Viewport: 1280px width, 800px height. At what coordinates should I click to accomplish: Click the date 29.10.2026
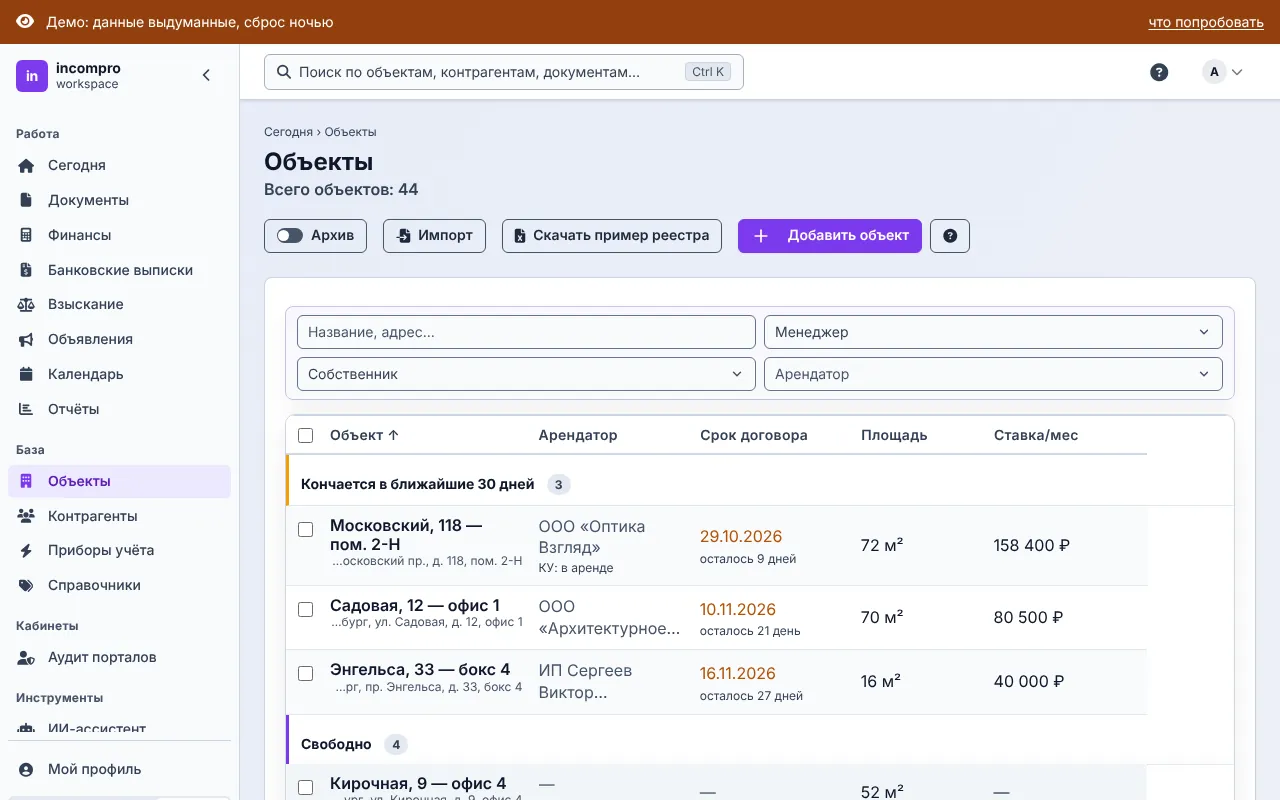click(741, 537)
